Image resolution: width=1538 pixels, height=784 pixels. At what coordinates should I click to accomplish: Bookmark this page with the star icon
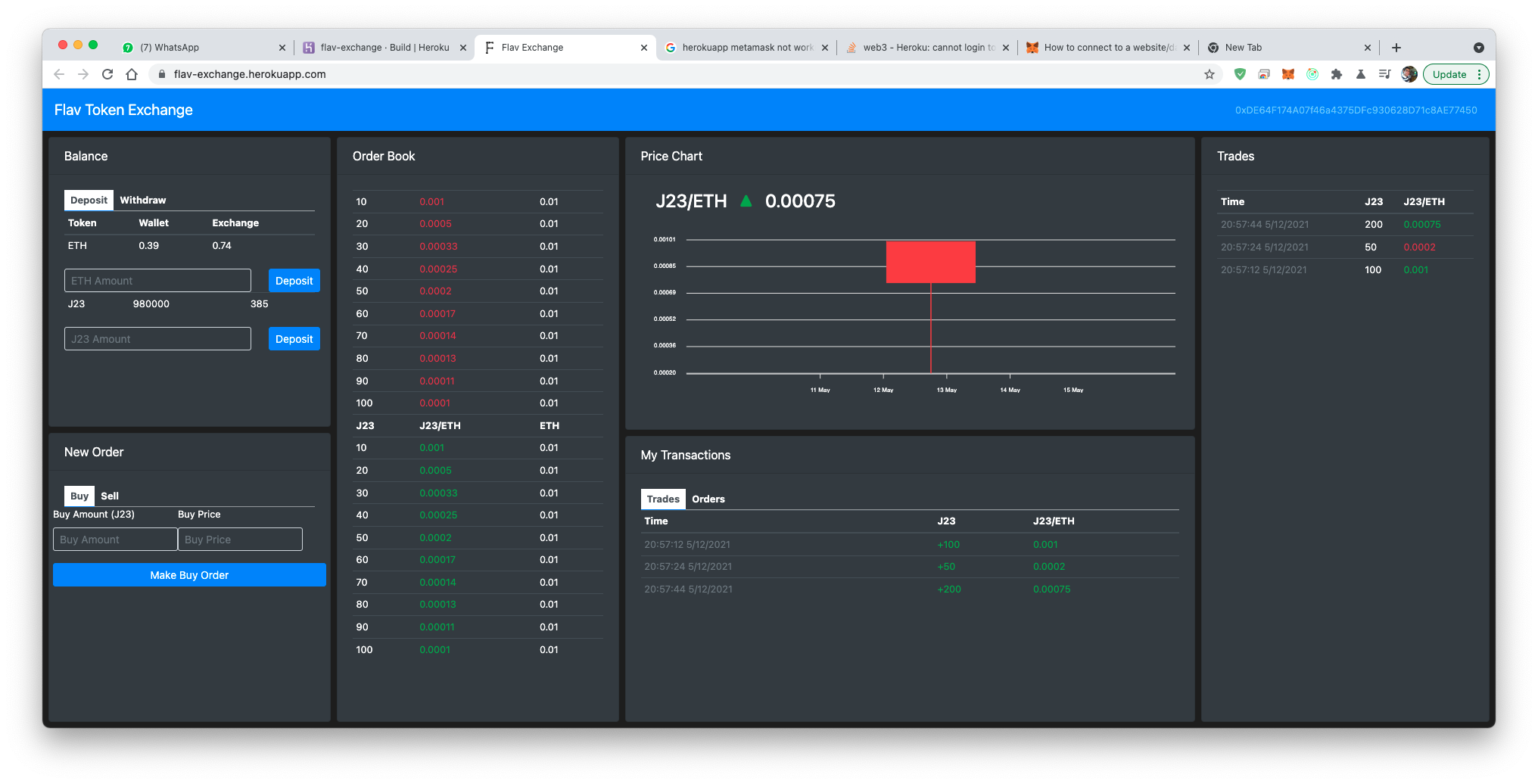tap(1210, 74)
